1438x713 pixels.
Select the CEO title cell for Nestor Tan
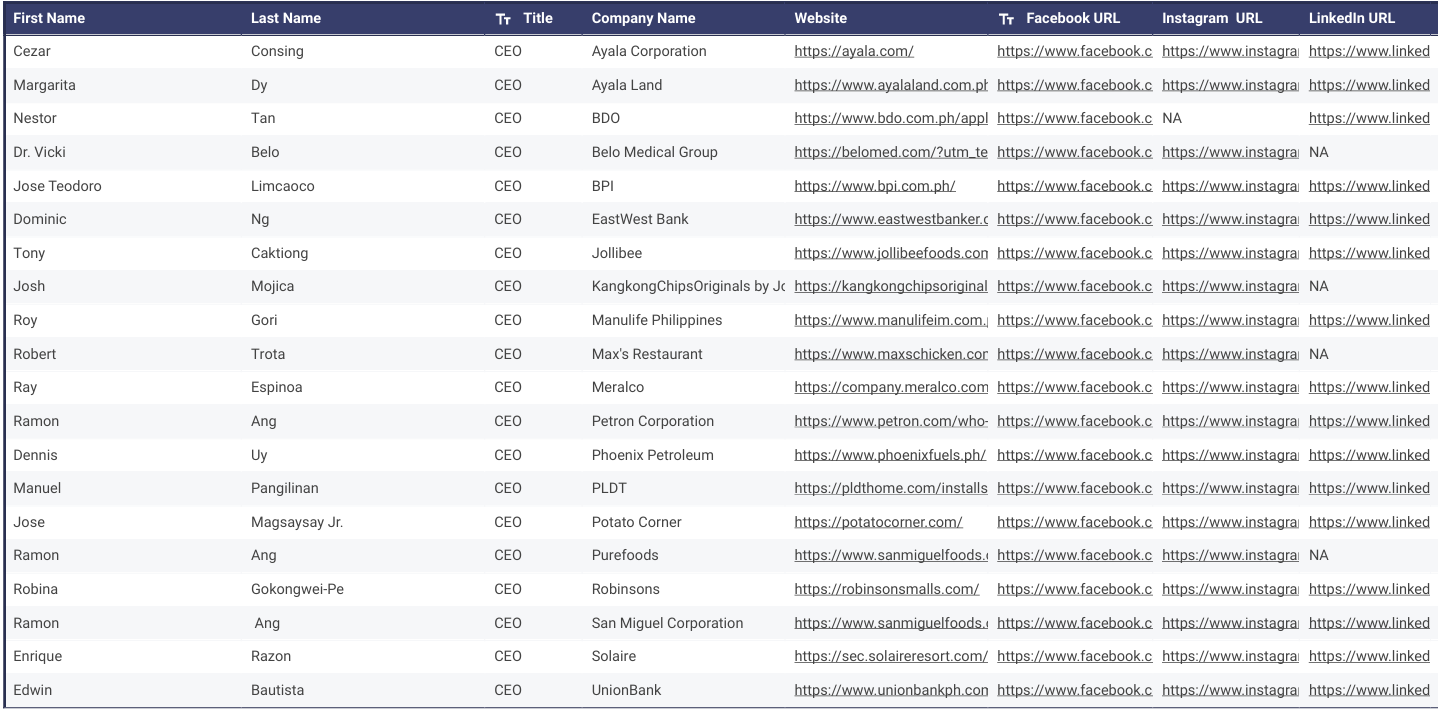508,118
